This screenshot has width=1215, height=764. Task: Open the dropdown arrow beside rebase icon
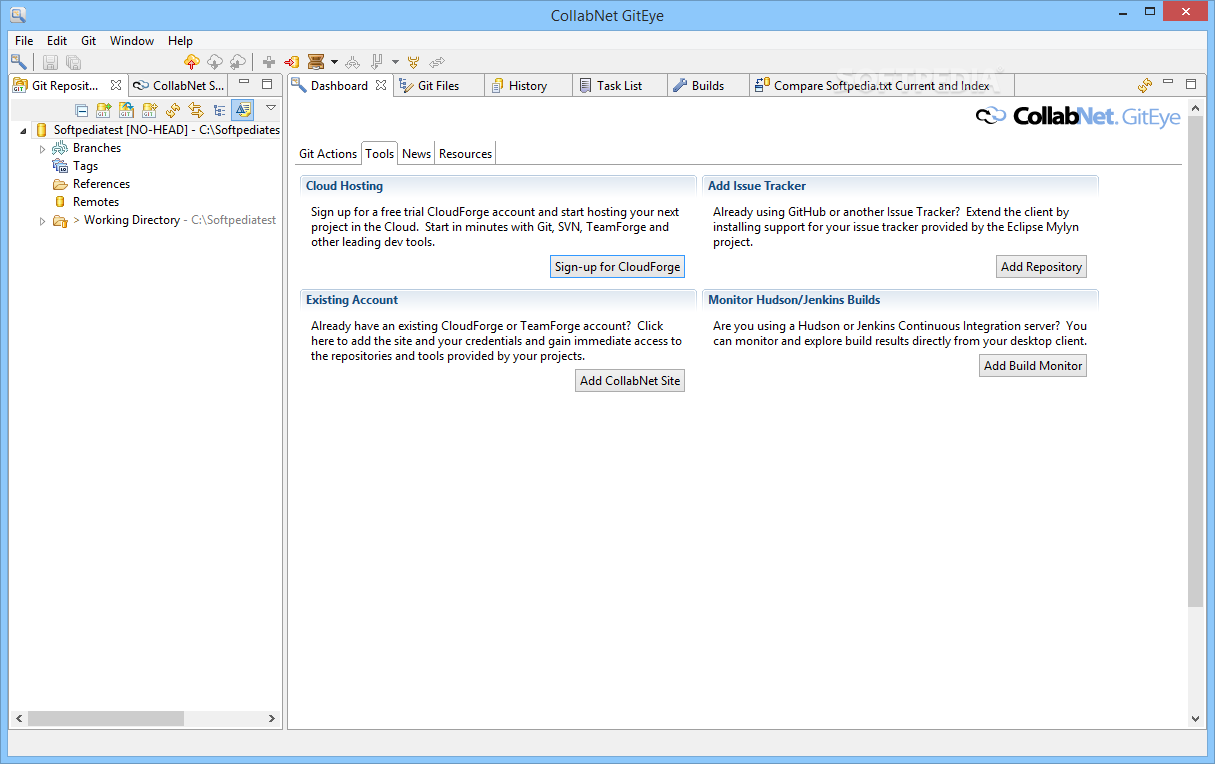(x=395, y=62)
